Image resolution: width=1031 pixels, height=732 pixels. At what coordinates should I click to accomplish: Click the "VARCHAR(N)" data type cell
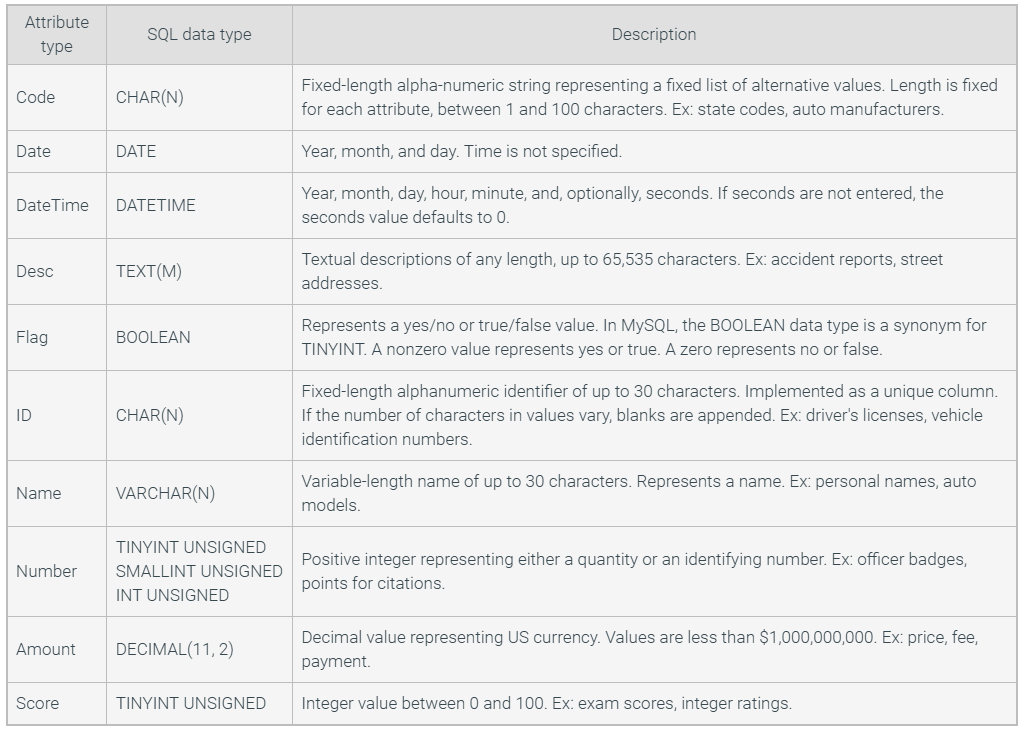pos(165,494)
